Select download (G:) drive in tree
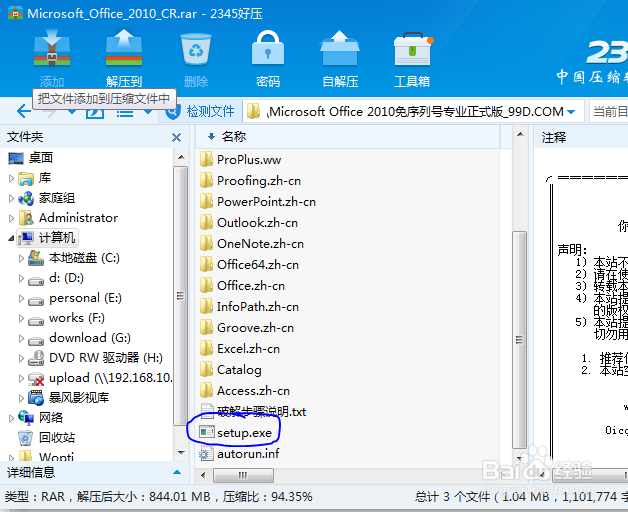The width and height of the screenshot is (628, 512). pos(90,338)
